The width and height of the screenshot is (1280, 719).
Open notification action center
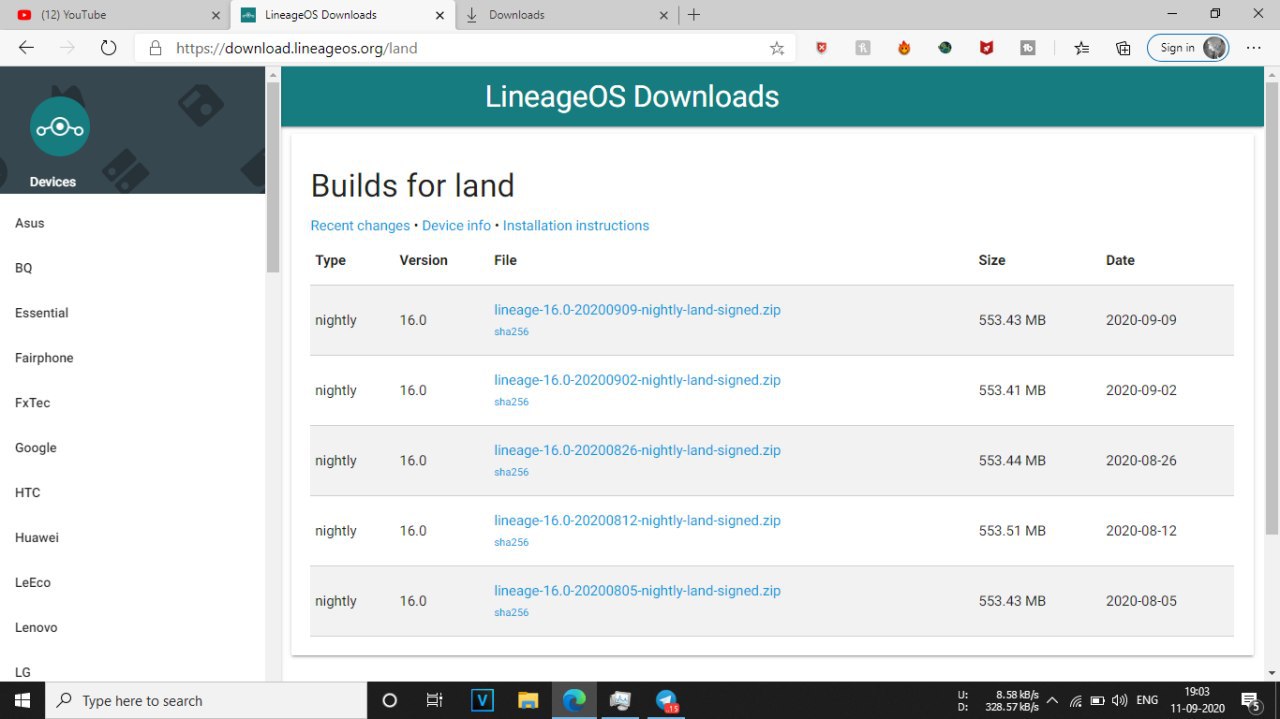[1250, 700]
